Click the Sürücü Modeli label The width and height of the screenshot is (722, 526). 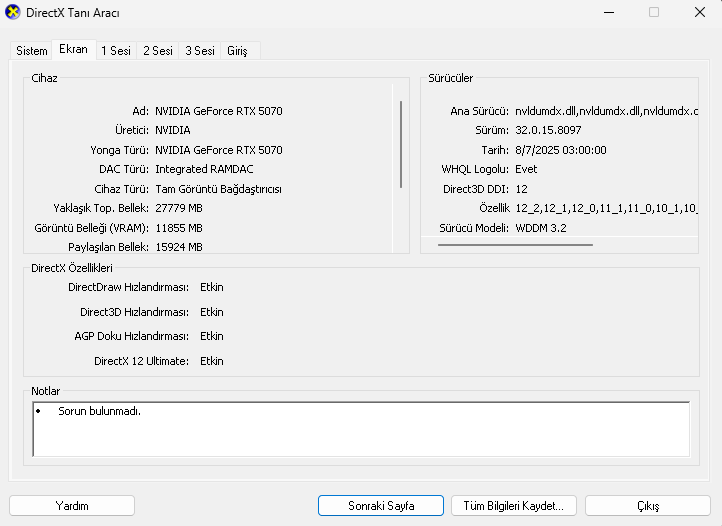pyautogui.click(x=474, y=228)
